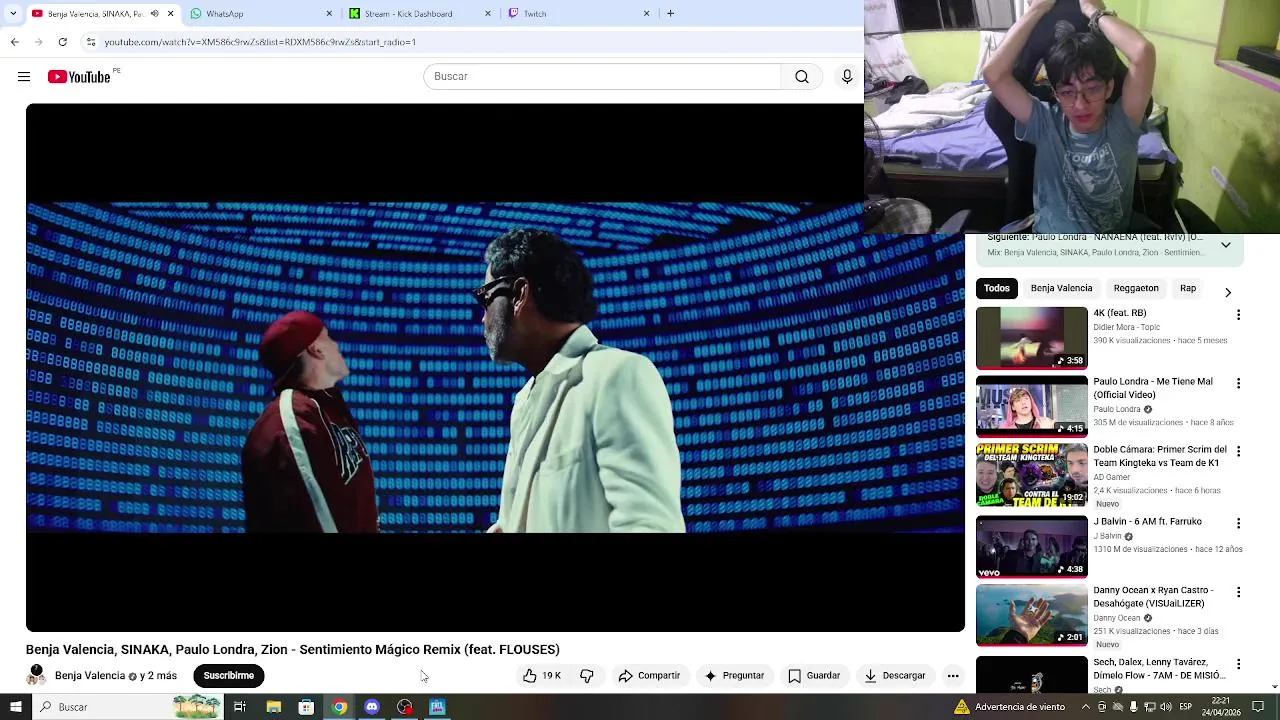Open the taskbar clock showing 22:21
This screenshot has width=1280, height=720.
(x=1221, y=707)
